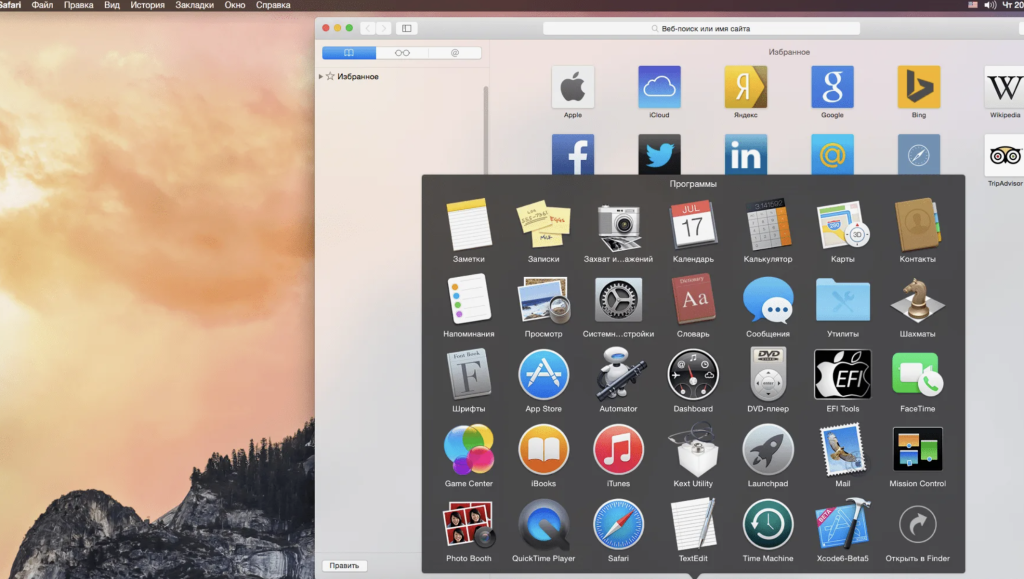Launch iTunes
1024x579 pixels.
coord(618,449)
